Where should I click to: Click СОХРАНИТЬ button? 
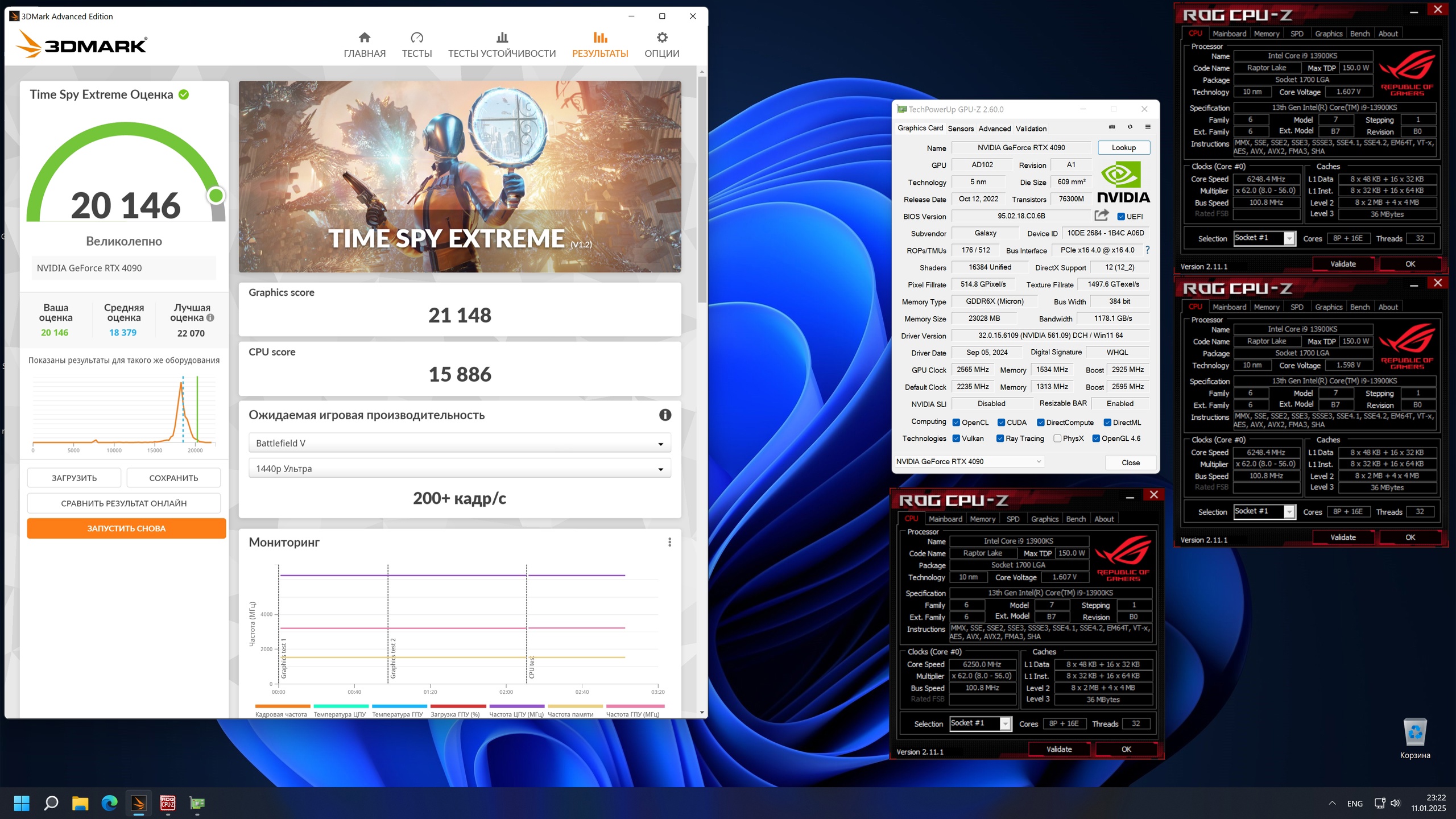[x=173, y=478]
